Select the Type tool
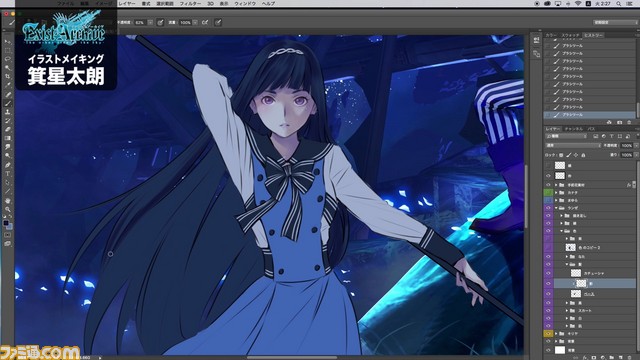 [x=7, y=174]
